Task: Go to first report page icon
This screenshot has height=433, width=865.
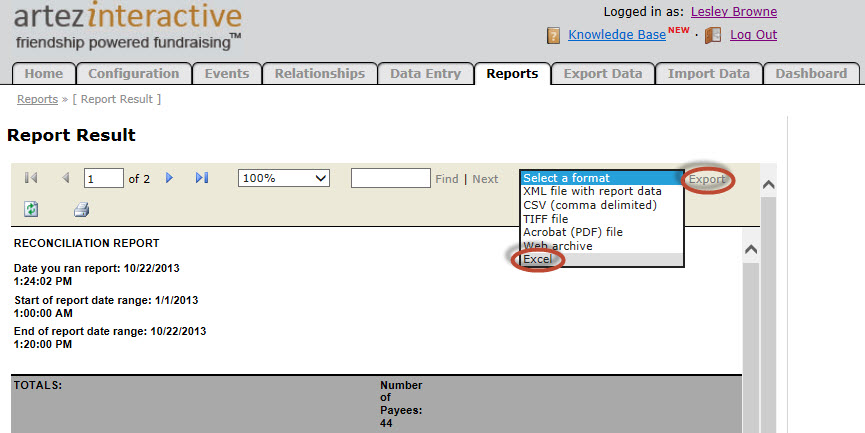Action: click(31, 178)
